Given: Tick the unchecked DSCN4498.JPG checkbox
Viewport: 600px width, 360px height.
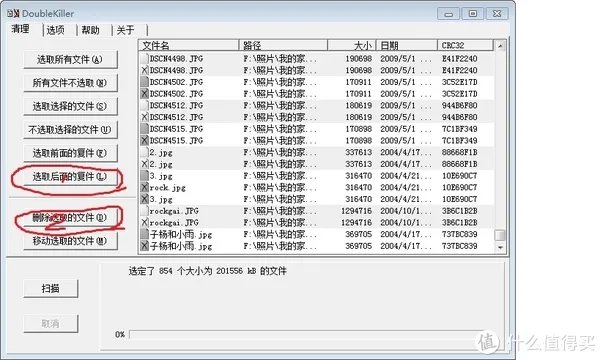Looking at the screenshot, I should 144,59.
